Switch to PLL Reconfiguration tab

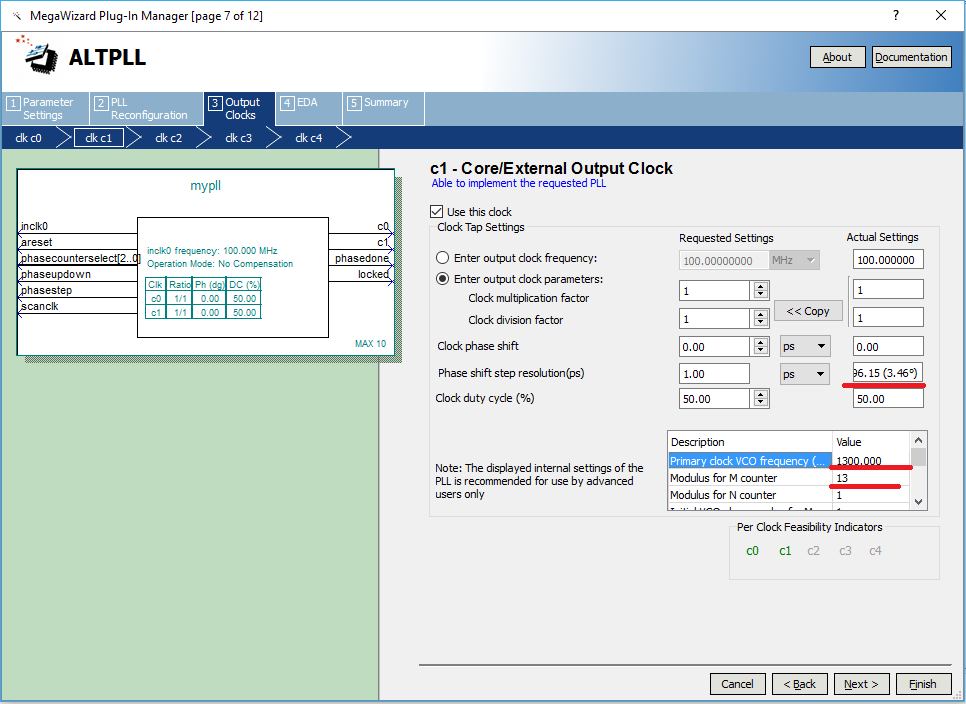[x=146, y=109]
